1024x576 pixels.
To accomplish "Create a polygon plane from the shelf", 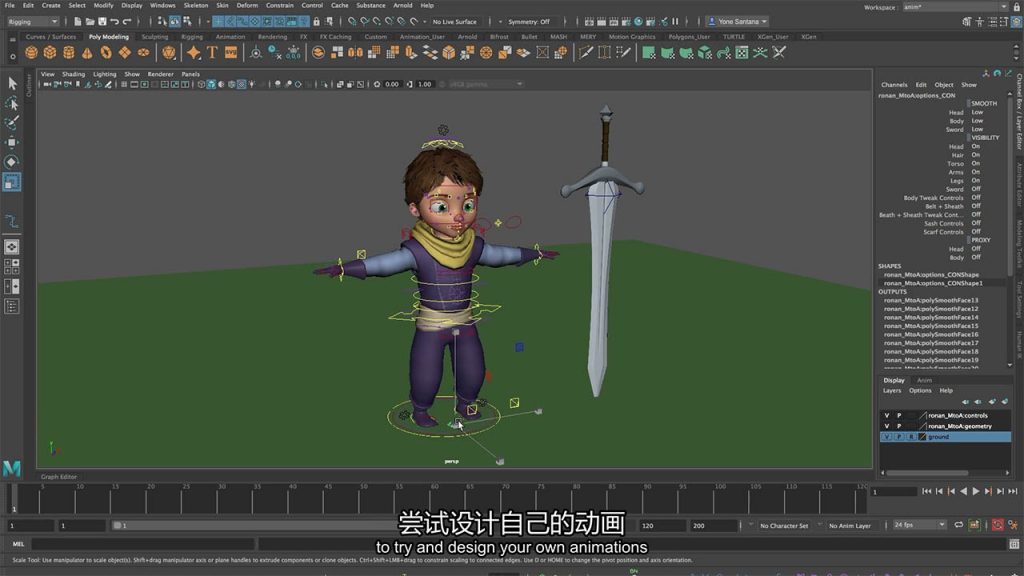I will pyautogui.click(x=125, y=53).
